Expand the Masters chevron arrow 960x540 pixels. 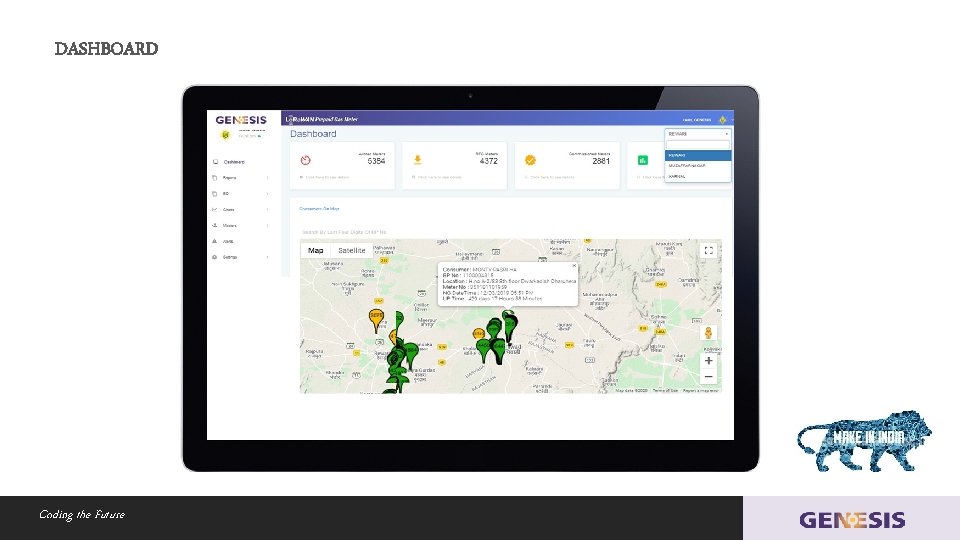[268, 225]
